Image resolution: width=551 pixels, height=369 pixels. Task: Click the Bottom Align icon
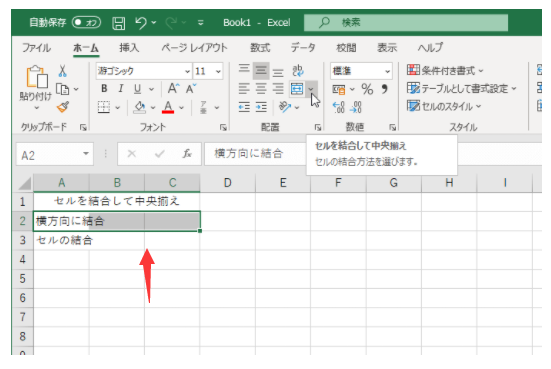(x=278, y=72)
